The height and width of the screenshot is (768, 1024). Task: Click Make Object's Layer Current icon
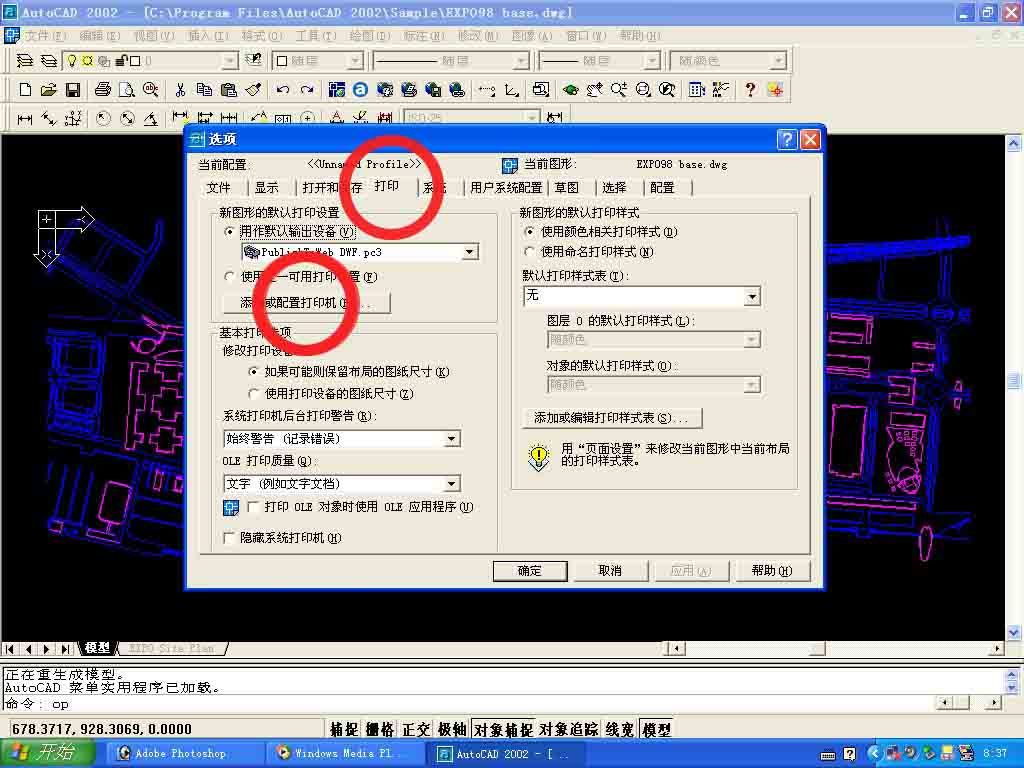coord(25,61)
